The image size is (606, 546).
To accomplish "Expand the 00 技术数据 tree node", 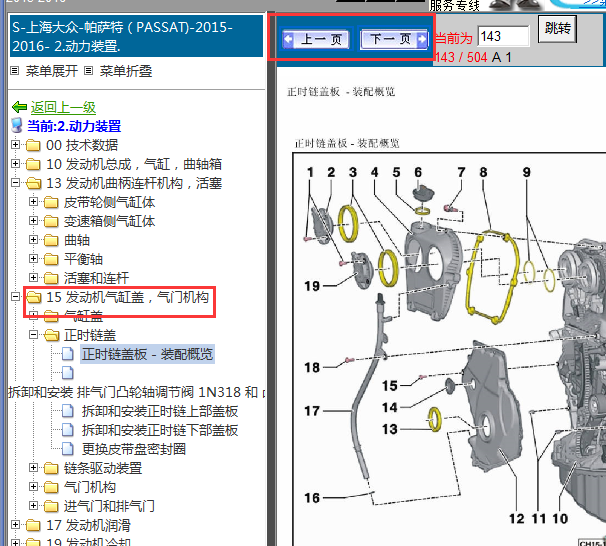I will tap(16, 145).
